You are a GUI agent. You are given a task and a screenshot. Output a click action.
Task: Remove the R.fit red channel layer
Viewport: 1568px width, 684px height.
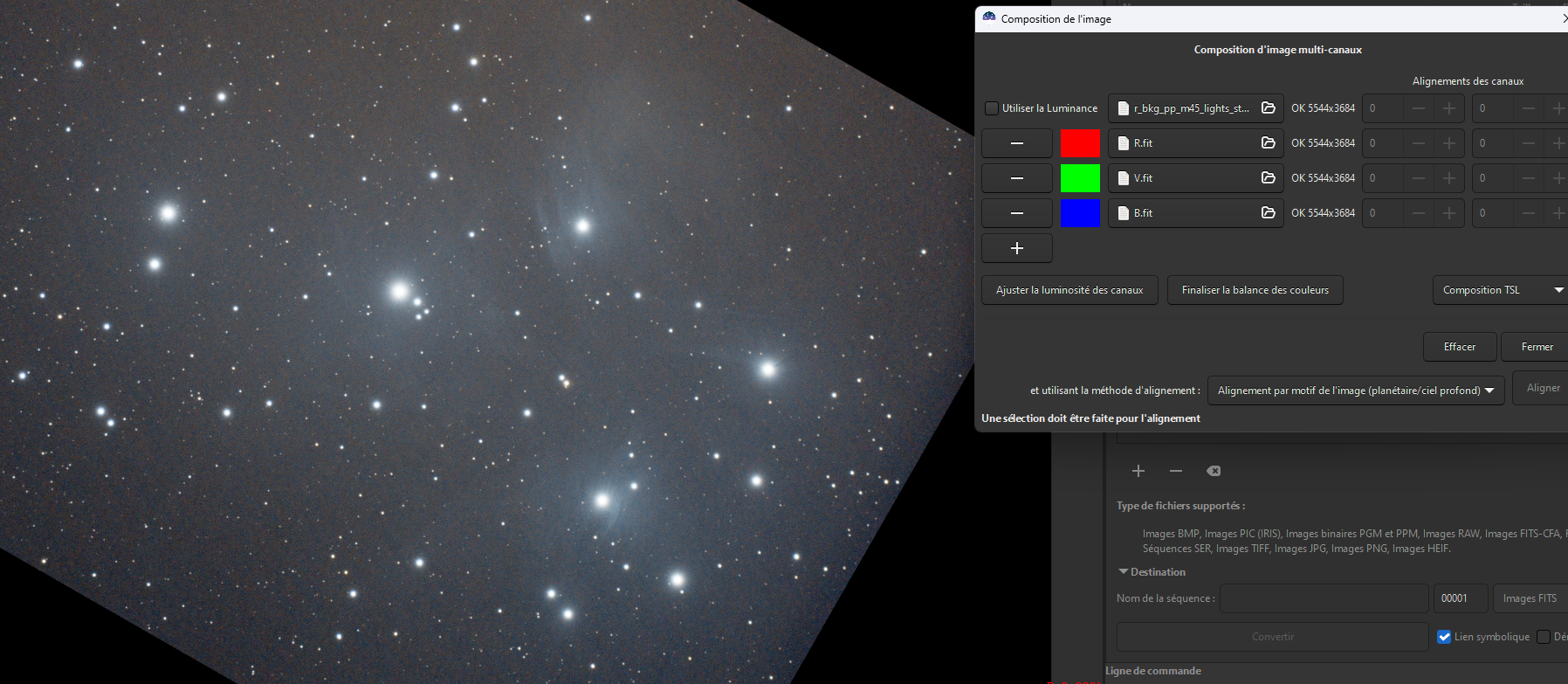[1017, 143]
